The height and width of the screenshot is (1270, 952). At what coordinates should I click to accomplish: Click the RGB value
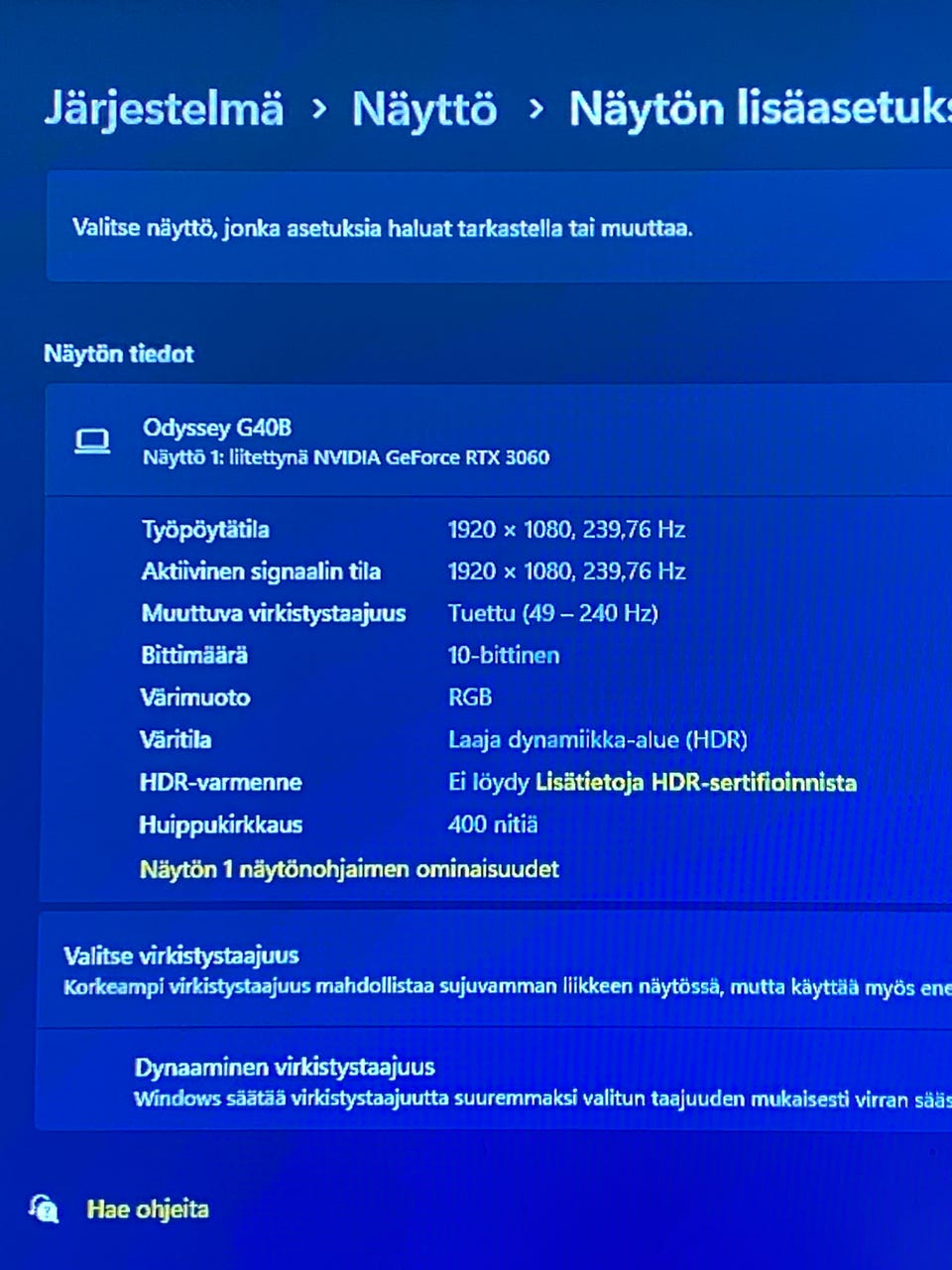coord(470,698)
